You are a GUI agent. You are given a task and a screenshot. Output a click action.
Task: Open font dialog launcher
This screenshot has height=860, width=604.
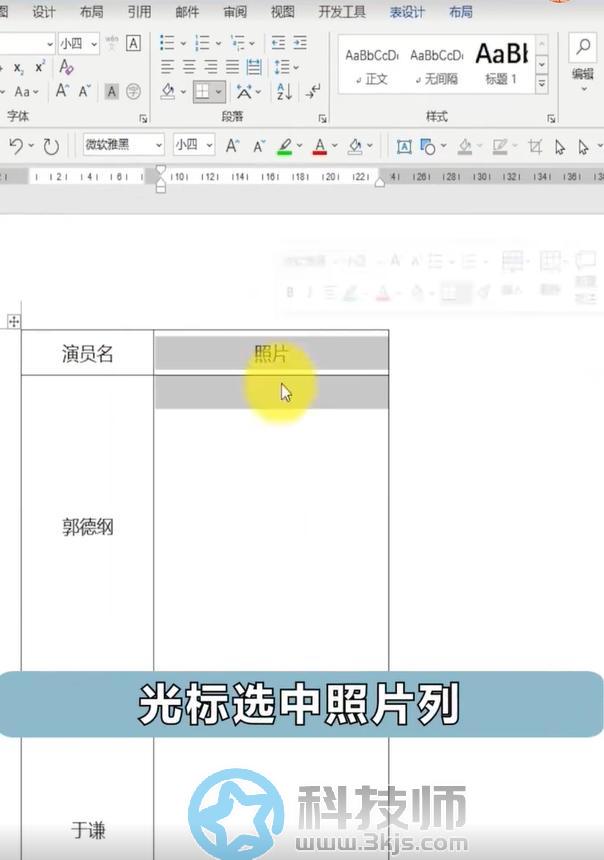pyautogui.click(x=143, y=118)
